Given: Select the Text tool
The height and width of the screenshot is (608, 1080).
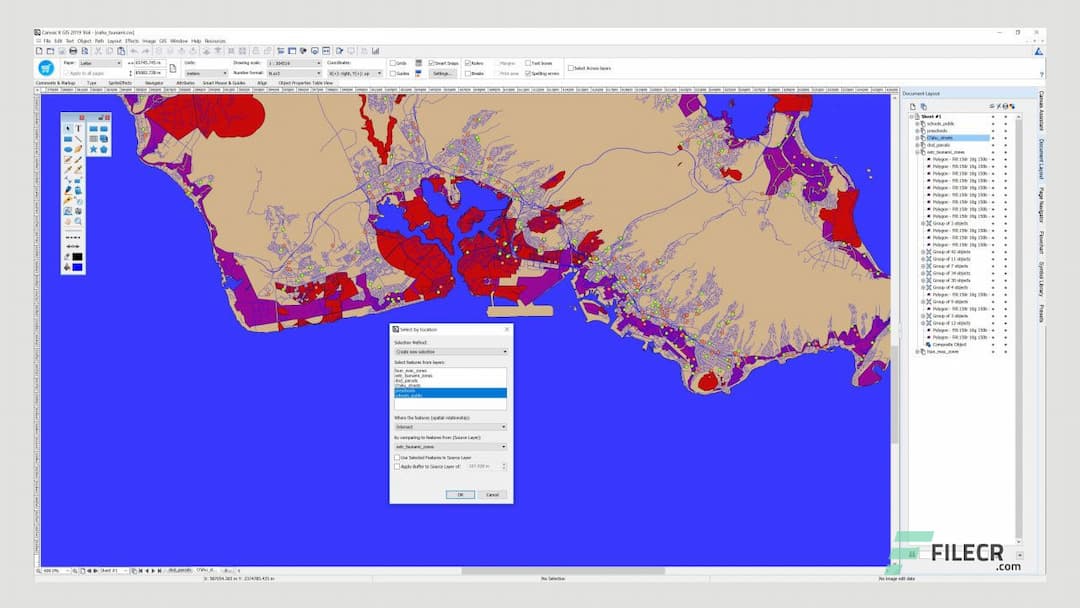Looking at the screenshot, I should pos(78,128).
